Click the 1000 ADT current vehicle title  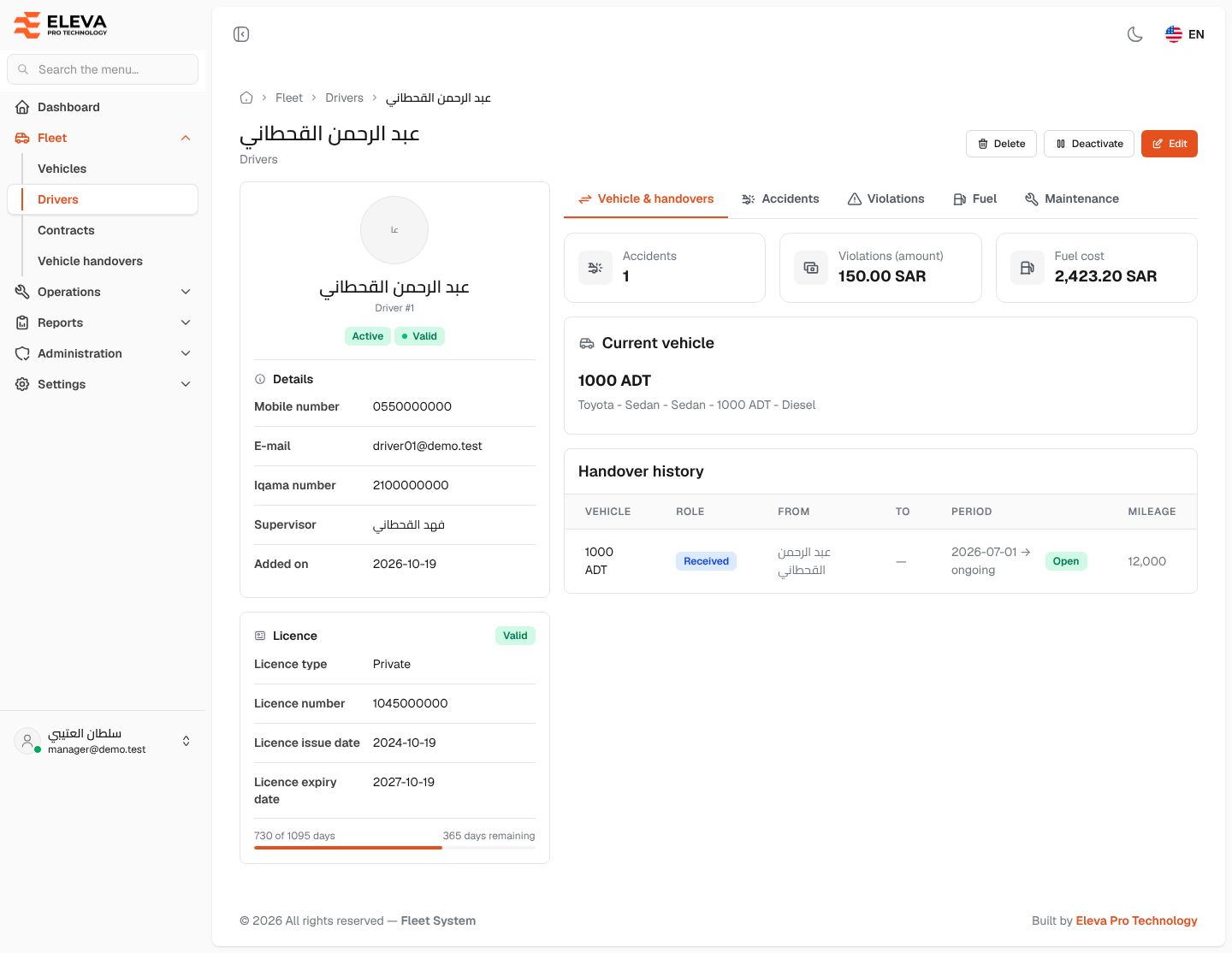pyautogui.click(x=614, y=381)
